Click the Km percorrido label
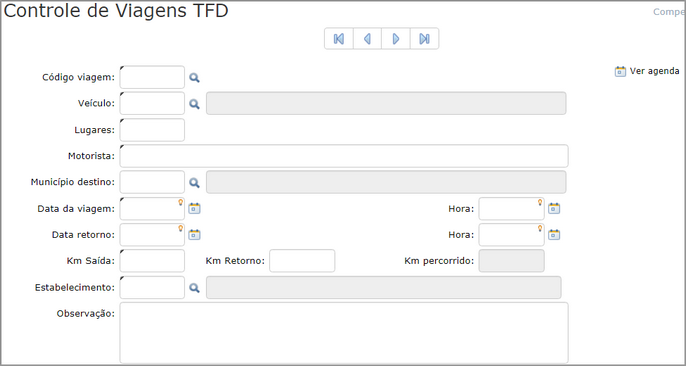The width and height of the screenshot is (686, 366). click(x=439, y=261)
